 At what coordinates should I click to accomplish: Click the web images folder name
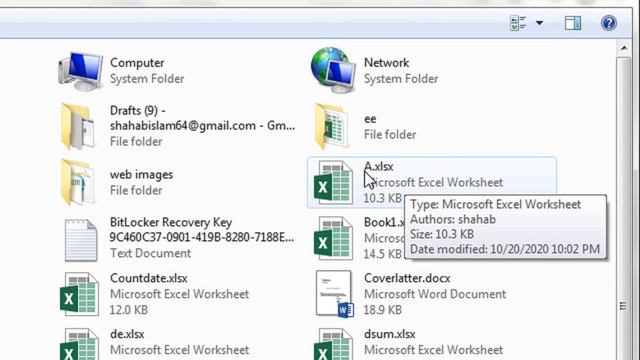pyautogui.click(x=142, y=175)
